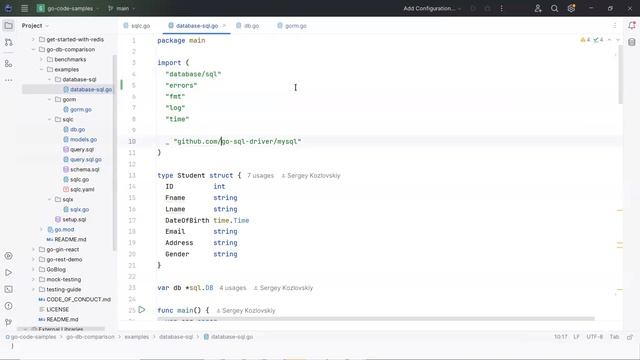Open the Notifications bell icon
640x360 pixels.
[x=631, y=26]
